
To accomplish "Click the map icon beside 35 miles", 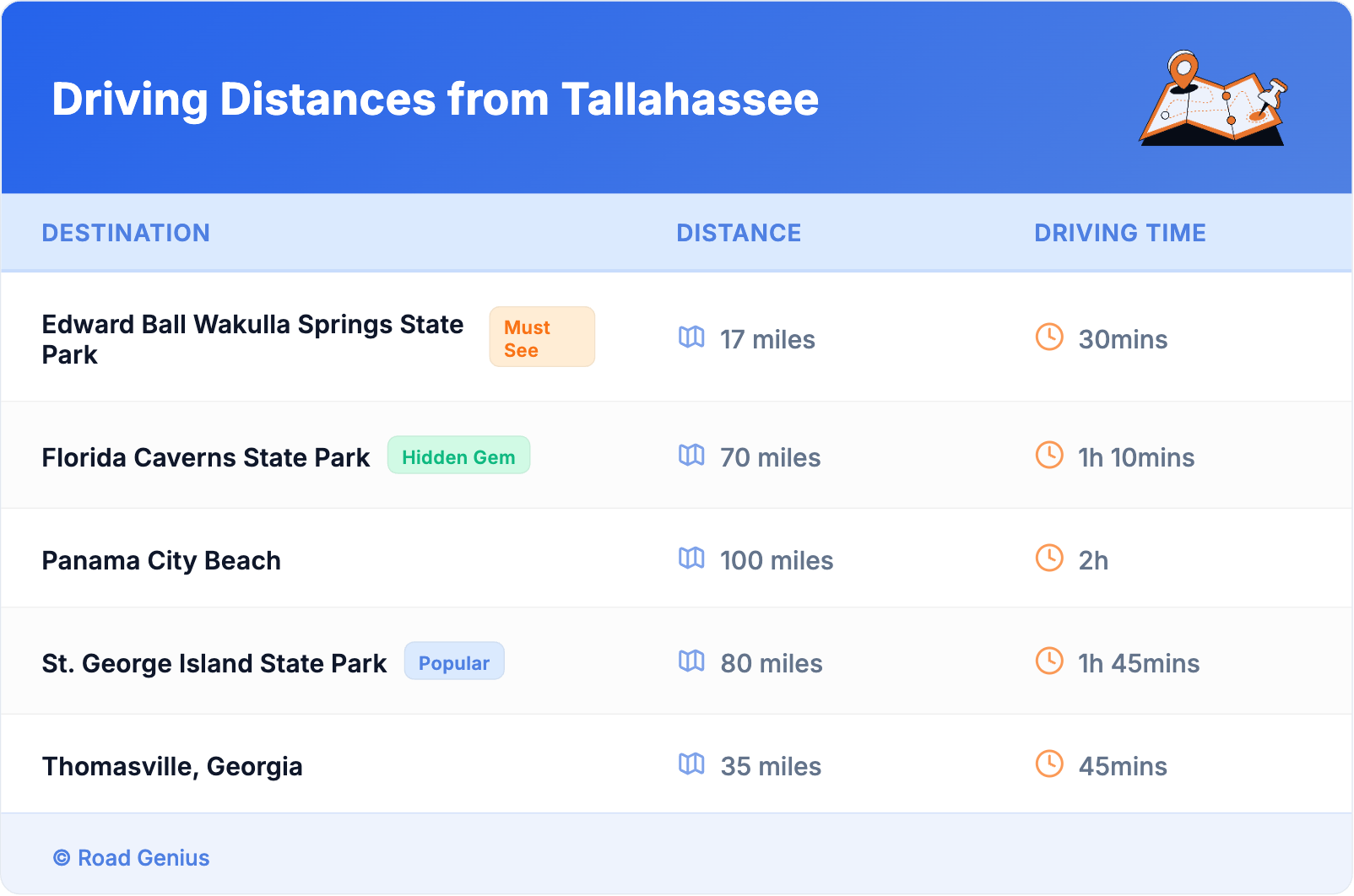I will (x=691, y=764).
